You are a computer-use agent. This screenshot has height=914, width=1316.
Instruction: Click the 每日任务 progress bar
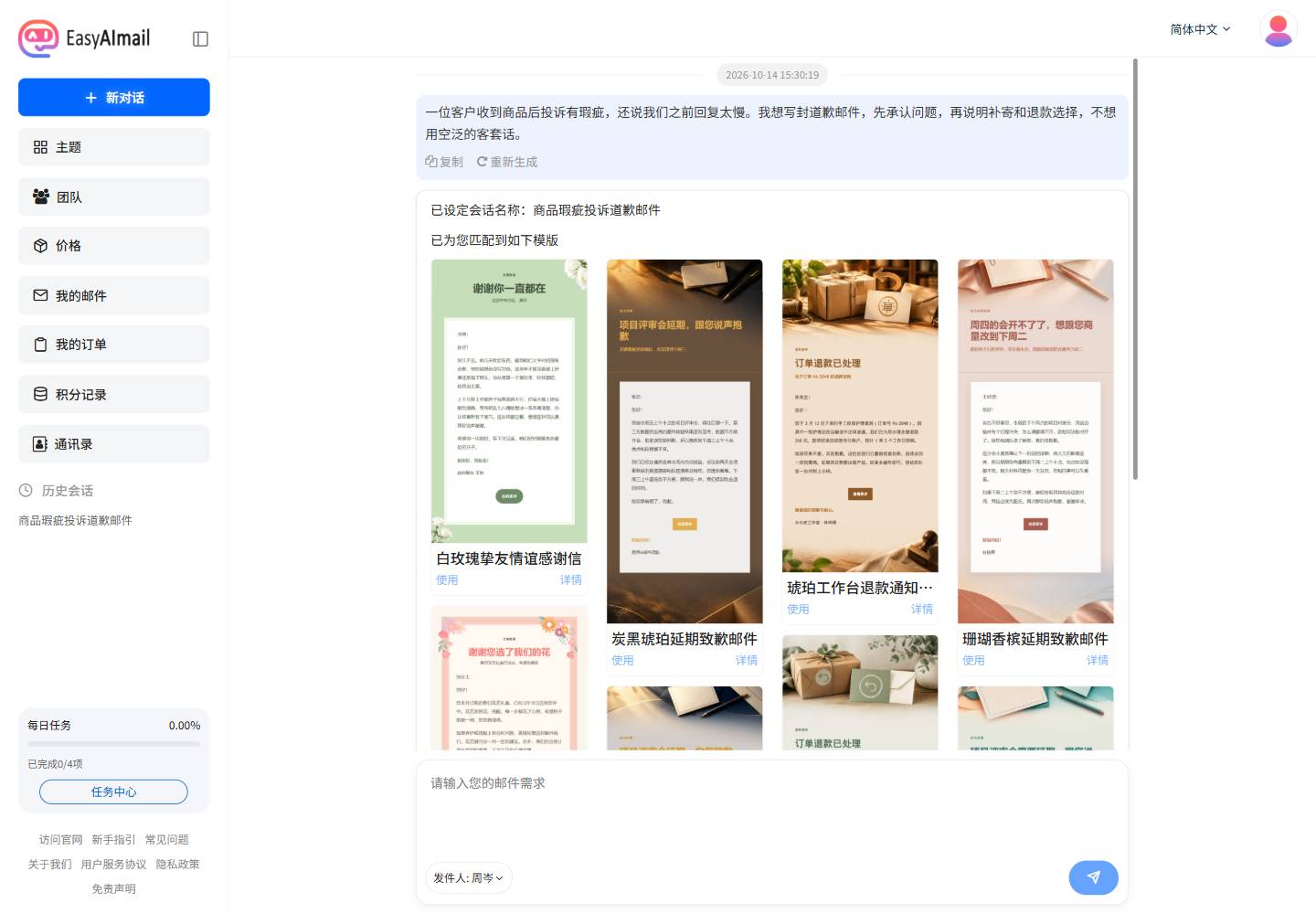[x=114, y=744]
